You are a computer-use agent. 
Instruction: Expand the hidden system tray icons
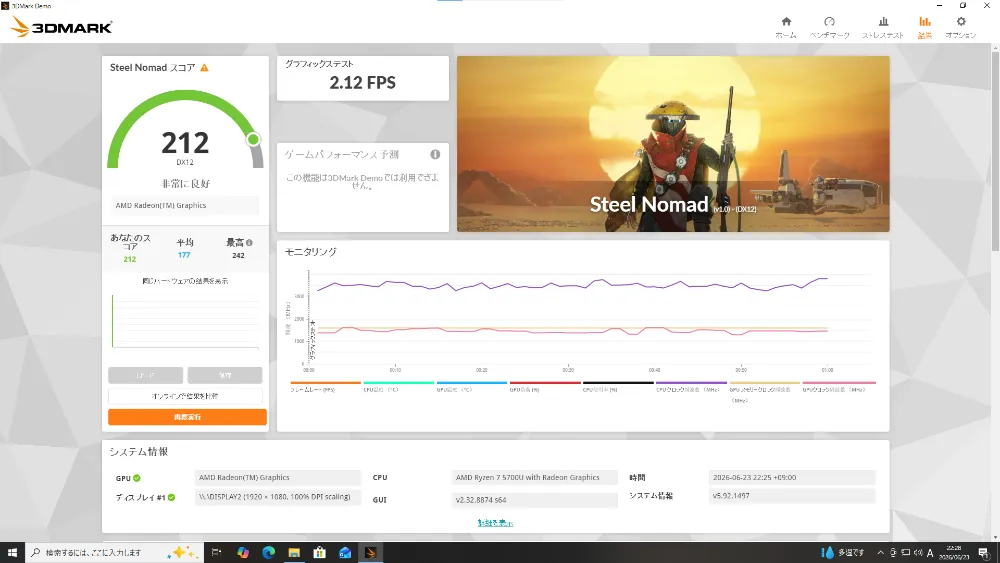(x=881, y=552)
